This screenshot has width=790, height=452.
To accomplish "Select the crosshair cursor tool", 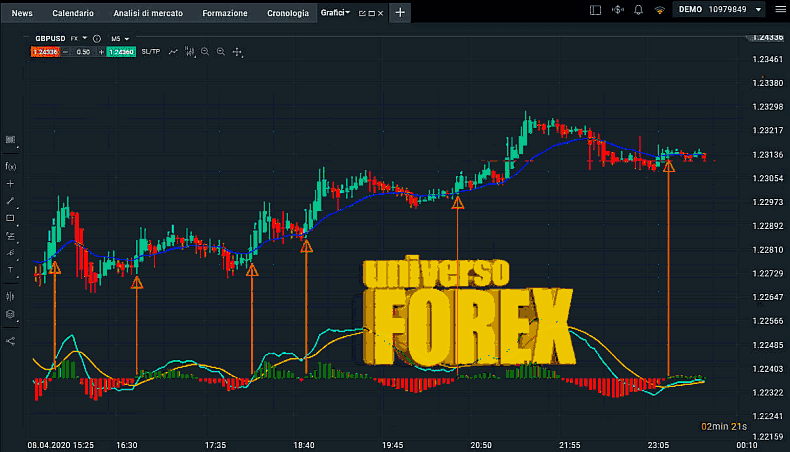I will (x=10, y=184).
